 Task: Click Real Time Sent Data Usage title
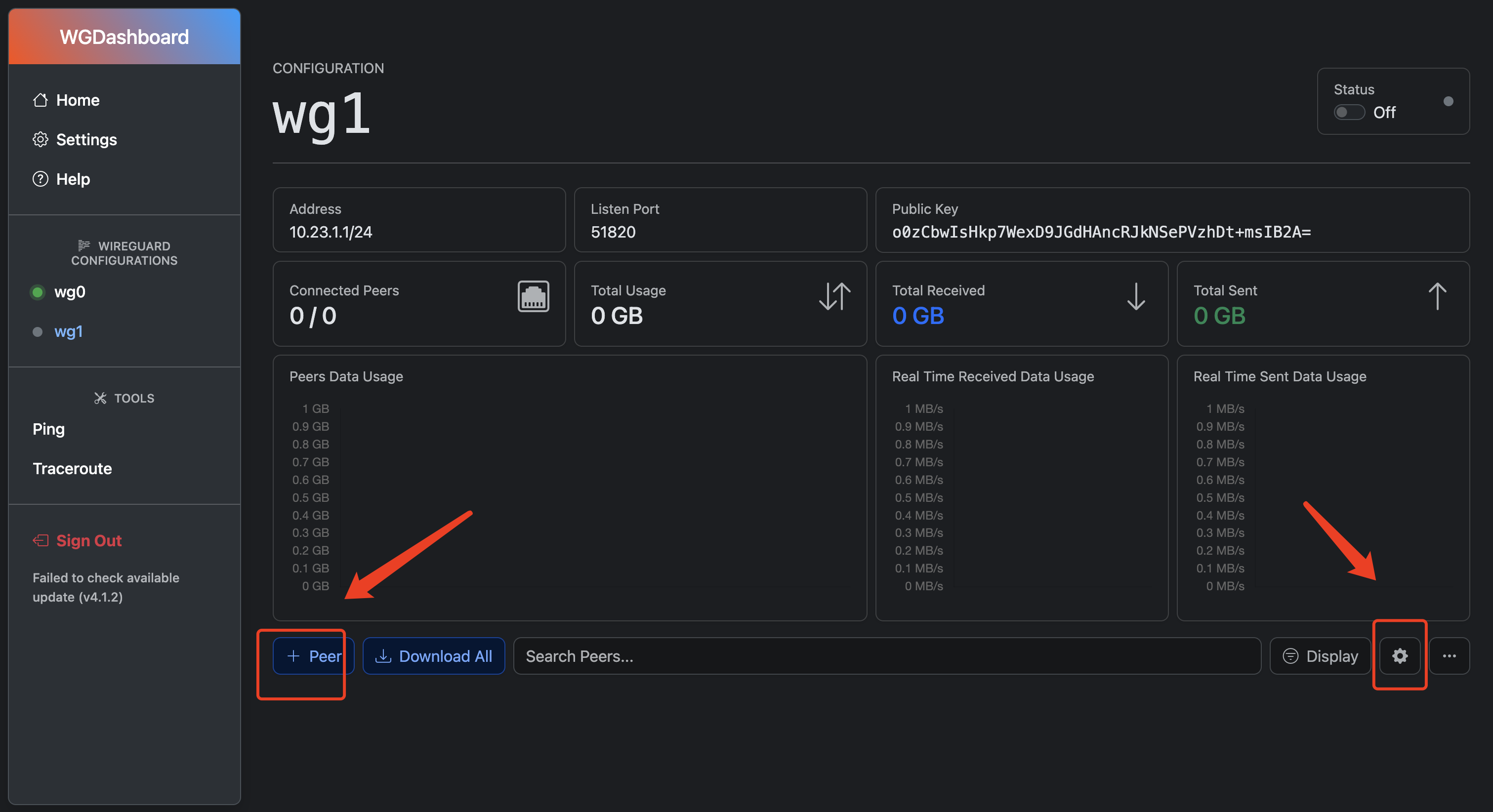1280,377
